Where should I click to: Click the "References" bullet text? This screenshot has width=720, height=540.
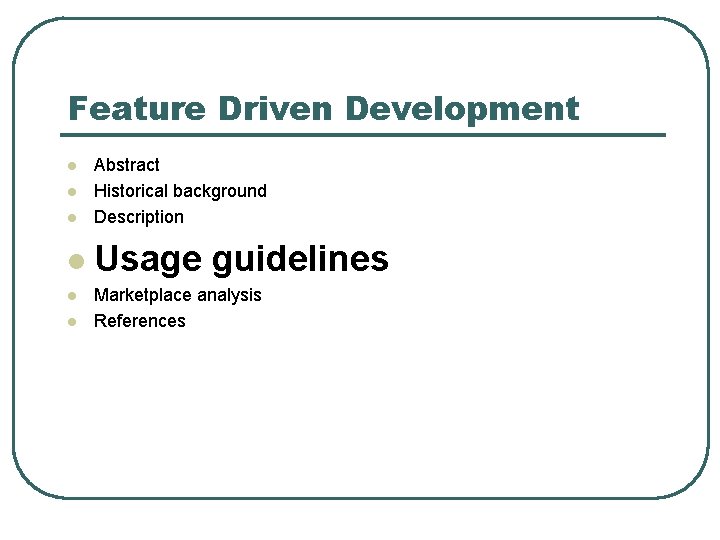click(x=140, y=321)
